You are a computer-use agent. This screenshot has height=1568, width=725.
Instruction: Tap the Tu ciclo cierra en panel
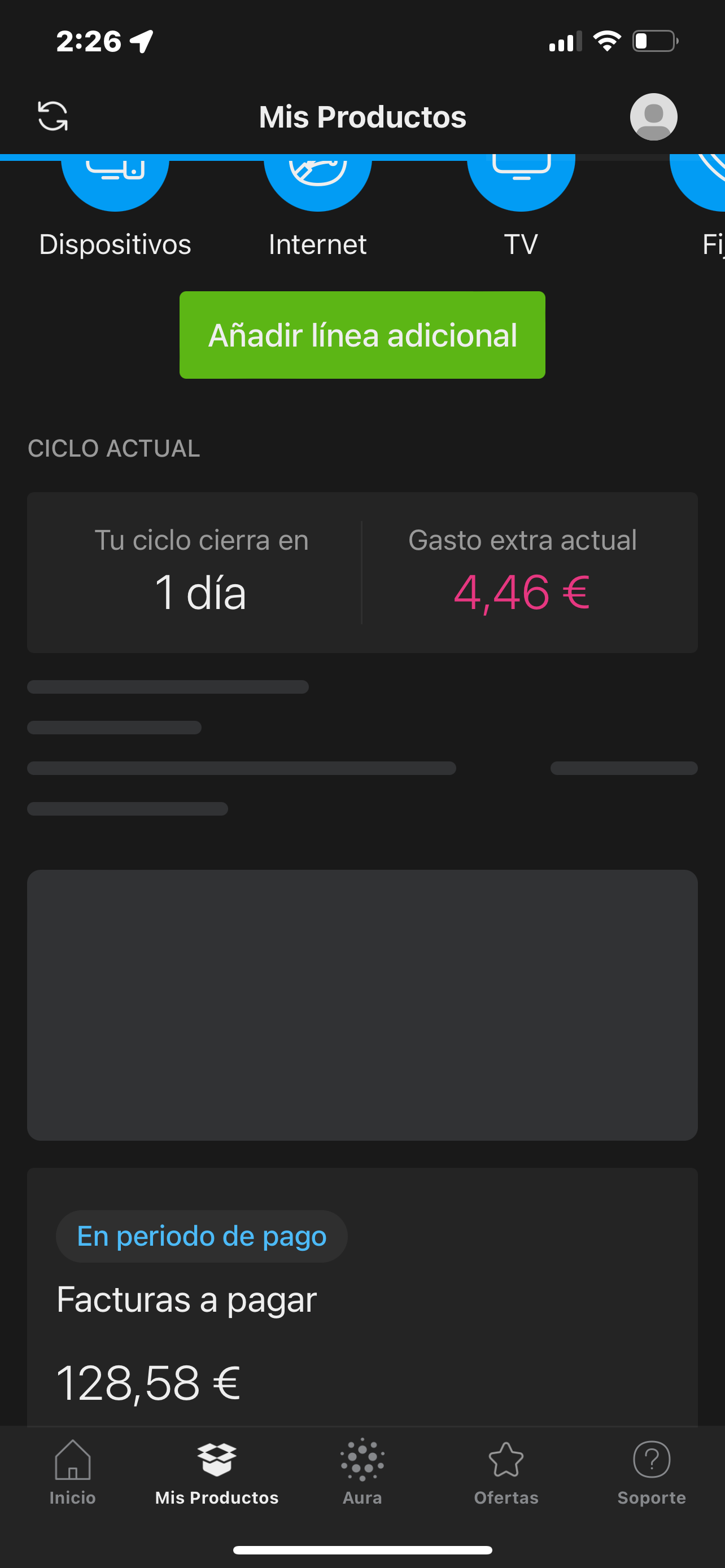point(201,573)
